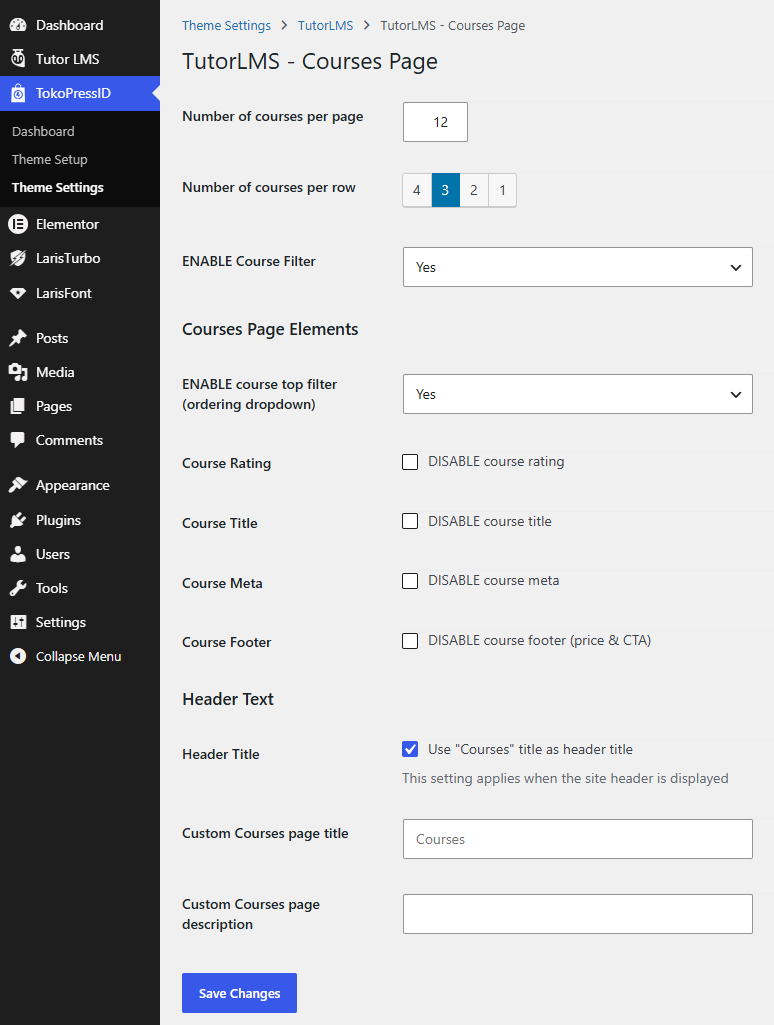Click "This setting applies when the site header" note
The width and height of the screenshot is (774, 1025).
[565, 779]
